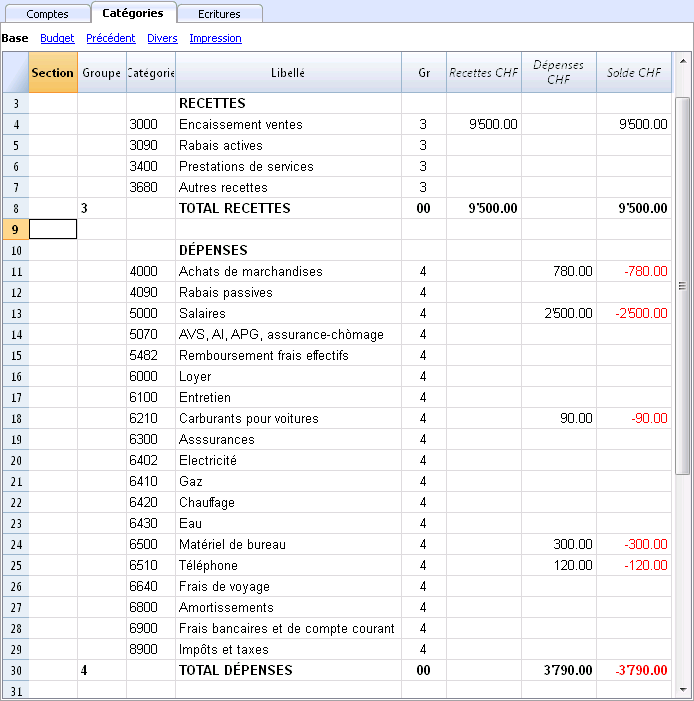This screenshot has height=701, width=694.
Task: Click the Achats de marchandises label
Action: coord(251,271)
